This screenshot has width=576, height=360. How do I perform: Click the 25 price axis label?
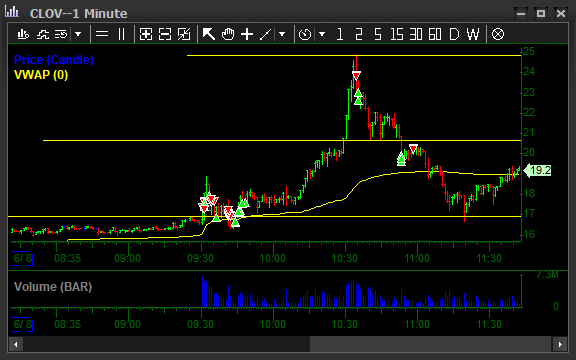[x=529, y=51]
